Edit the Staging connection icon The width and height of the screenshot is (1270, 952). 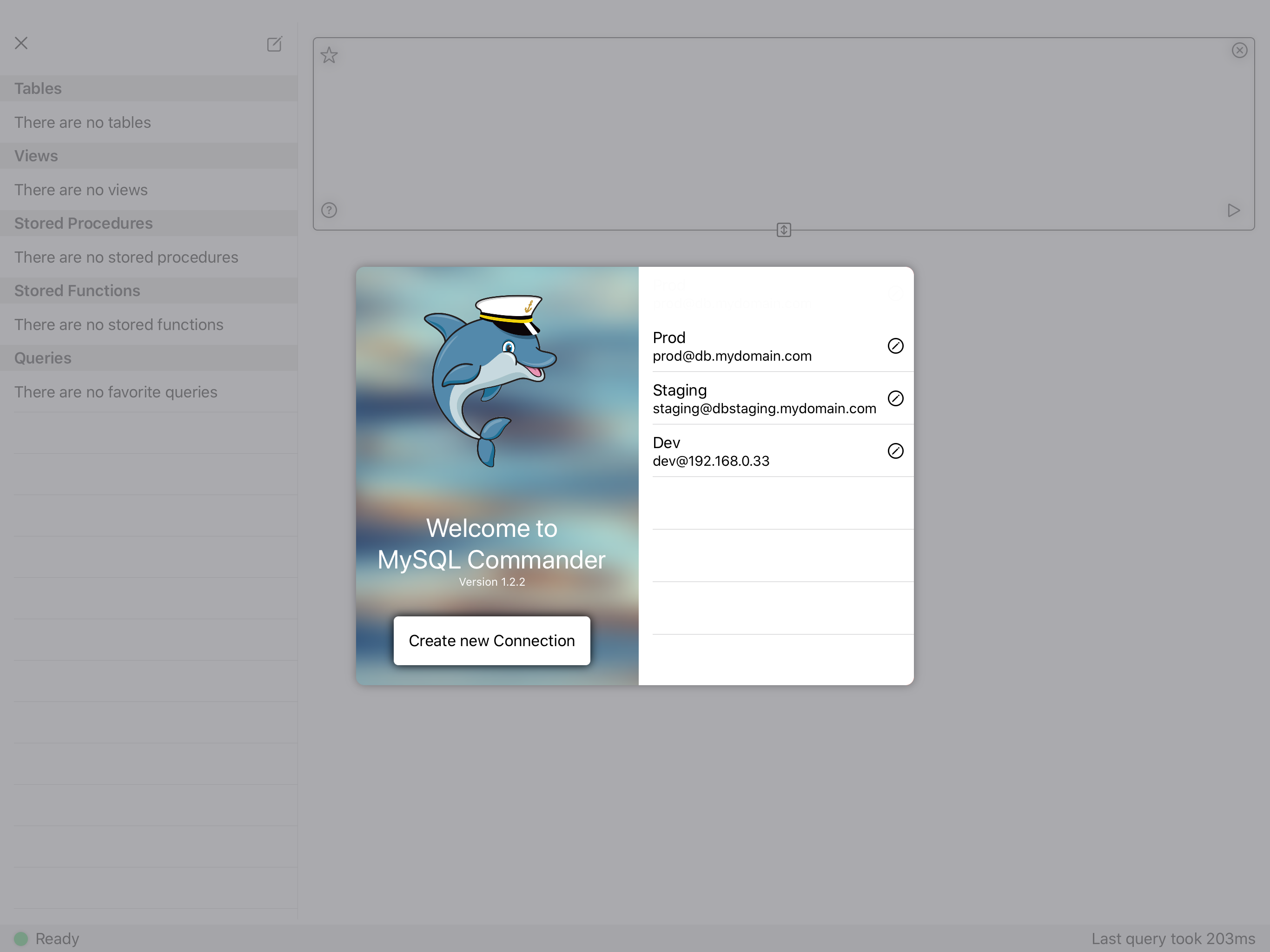click(895, 398)
